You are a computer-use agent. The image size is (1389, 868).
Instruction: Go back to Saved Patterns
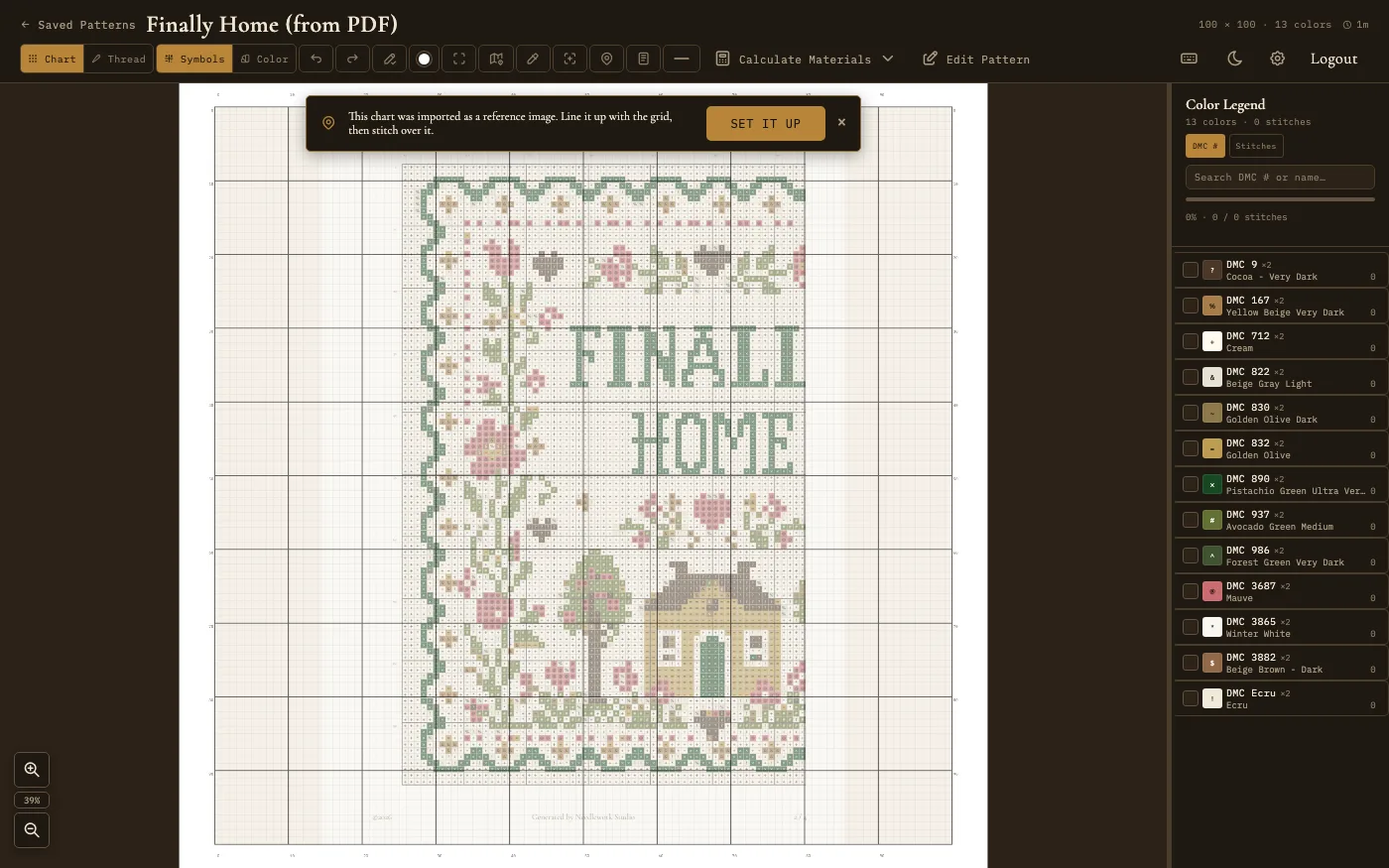(77, 25)
